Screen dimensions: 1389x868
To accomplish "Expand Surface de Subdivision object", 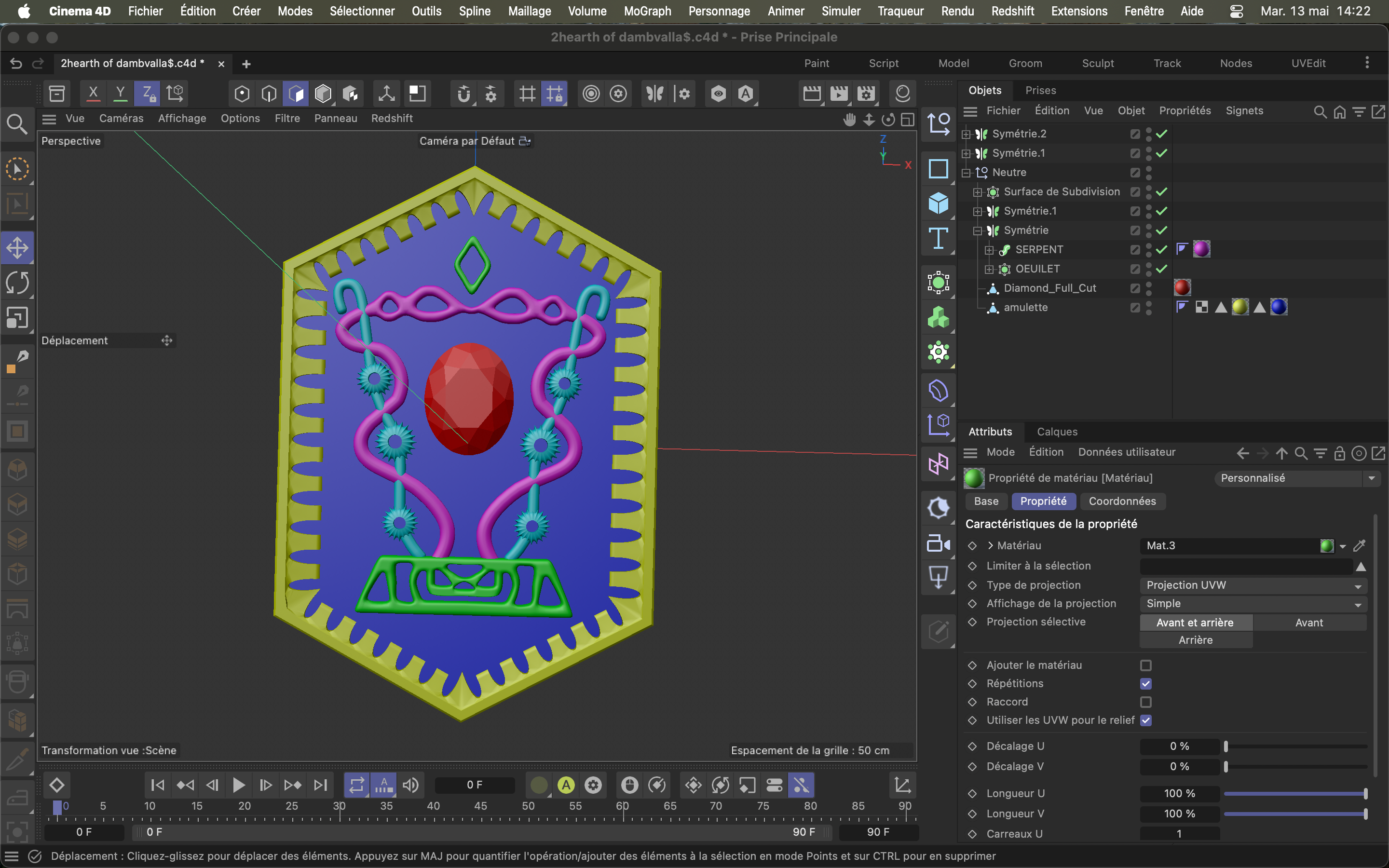I will point(978,192).
